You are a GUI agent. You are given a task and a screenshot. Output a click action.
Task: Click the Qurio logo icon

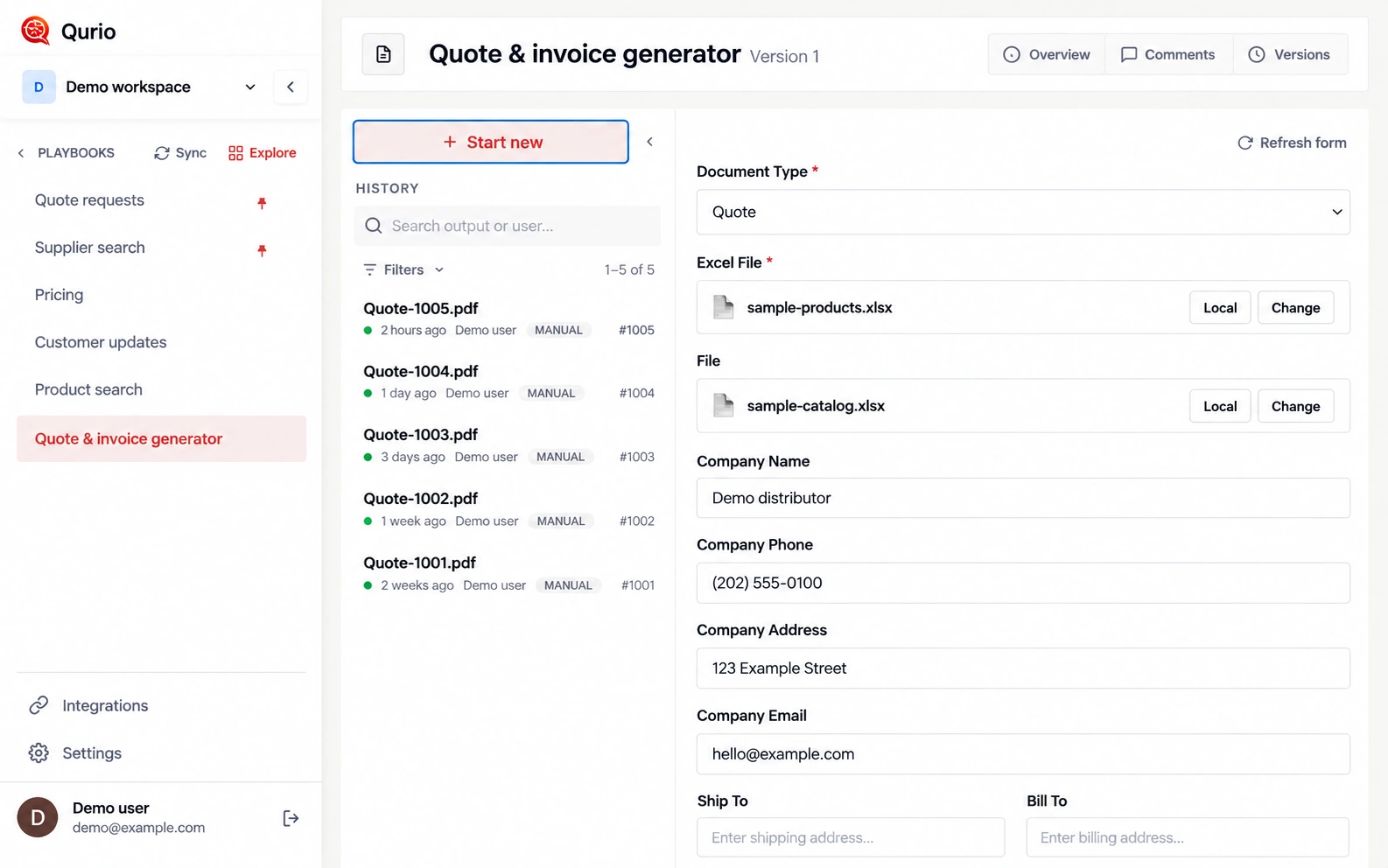(35, 31)
